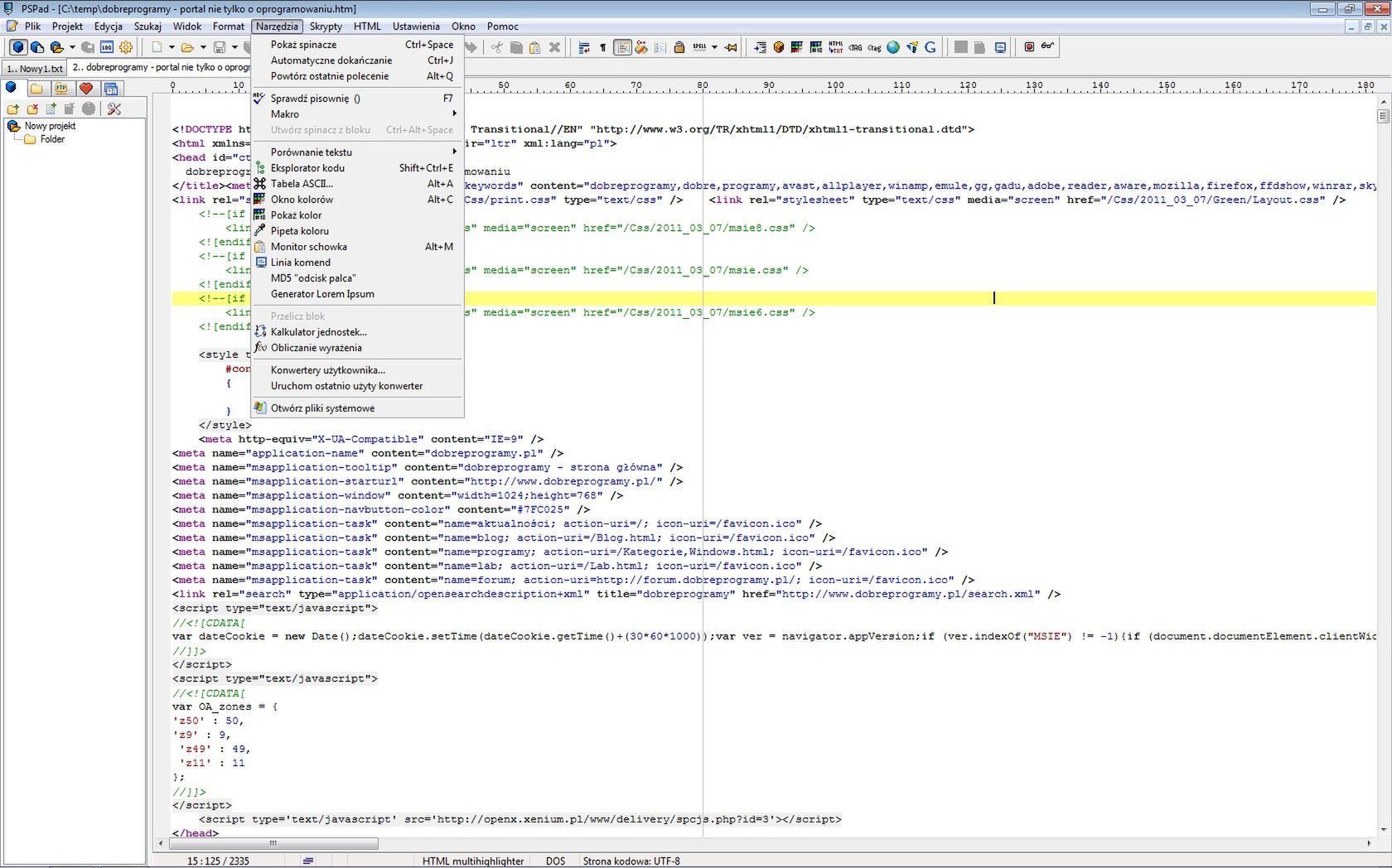Click the uppercase TAG toolbar icon
This screenshot has height=868, width=1392.
855,47
